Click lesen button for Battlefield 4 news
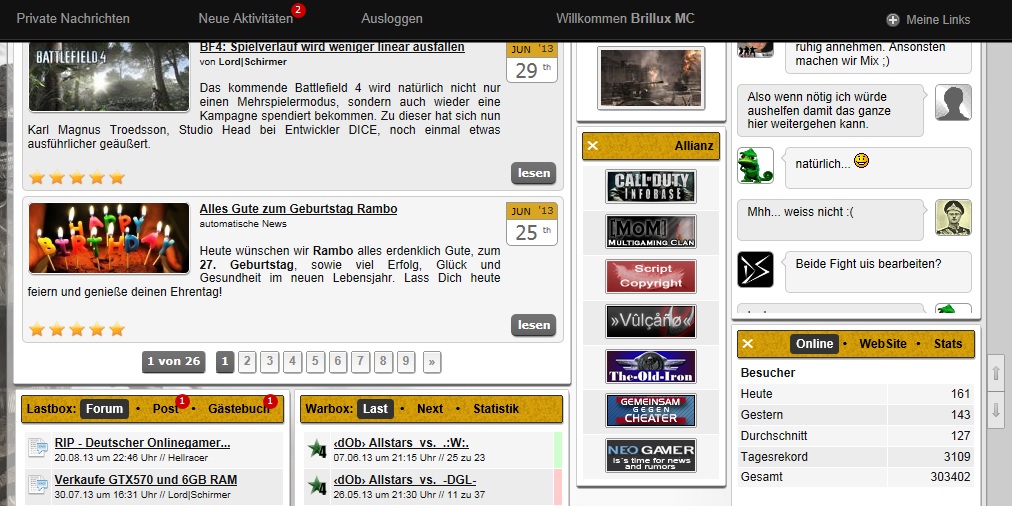Viewport: 1012px width, 506px height. [x=534, y=173]
